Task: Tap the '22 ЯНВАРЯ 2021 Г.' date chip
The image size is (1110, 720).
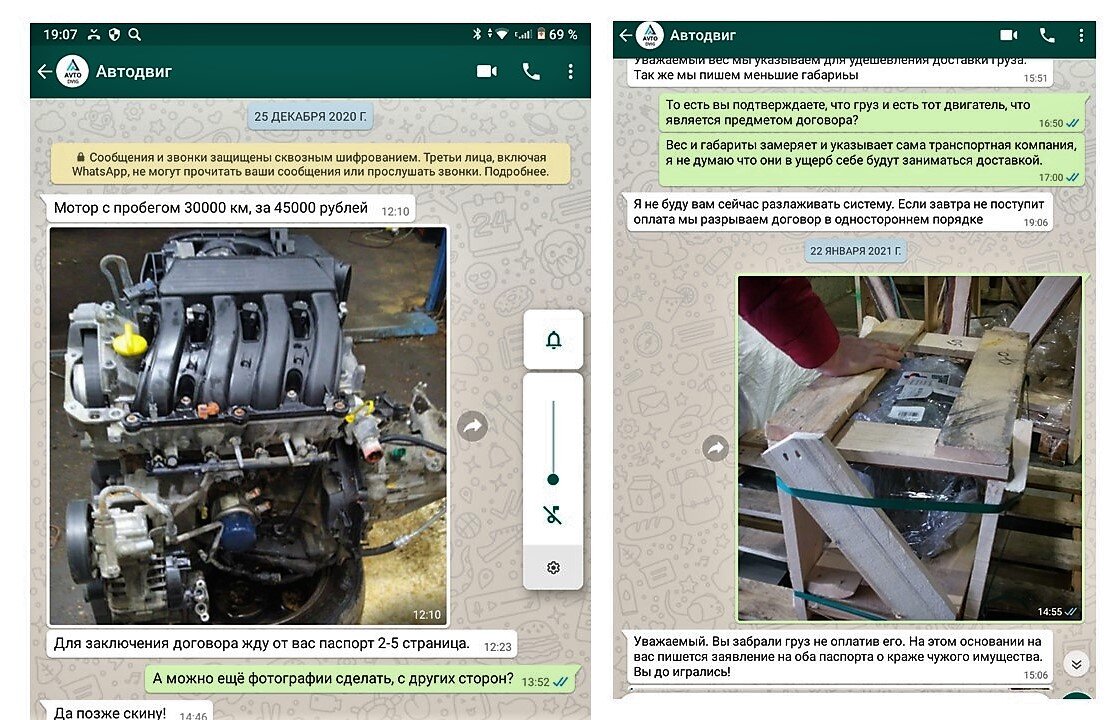Action: point(855,251)
